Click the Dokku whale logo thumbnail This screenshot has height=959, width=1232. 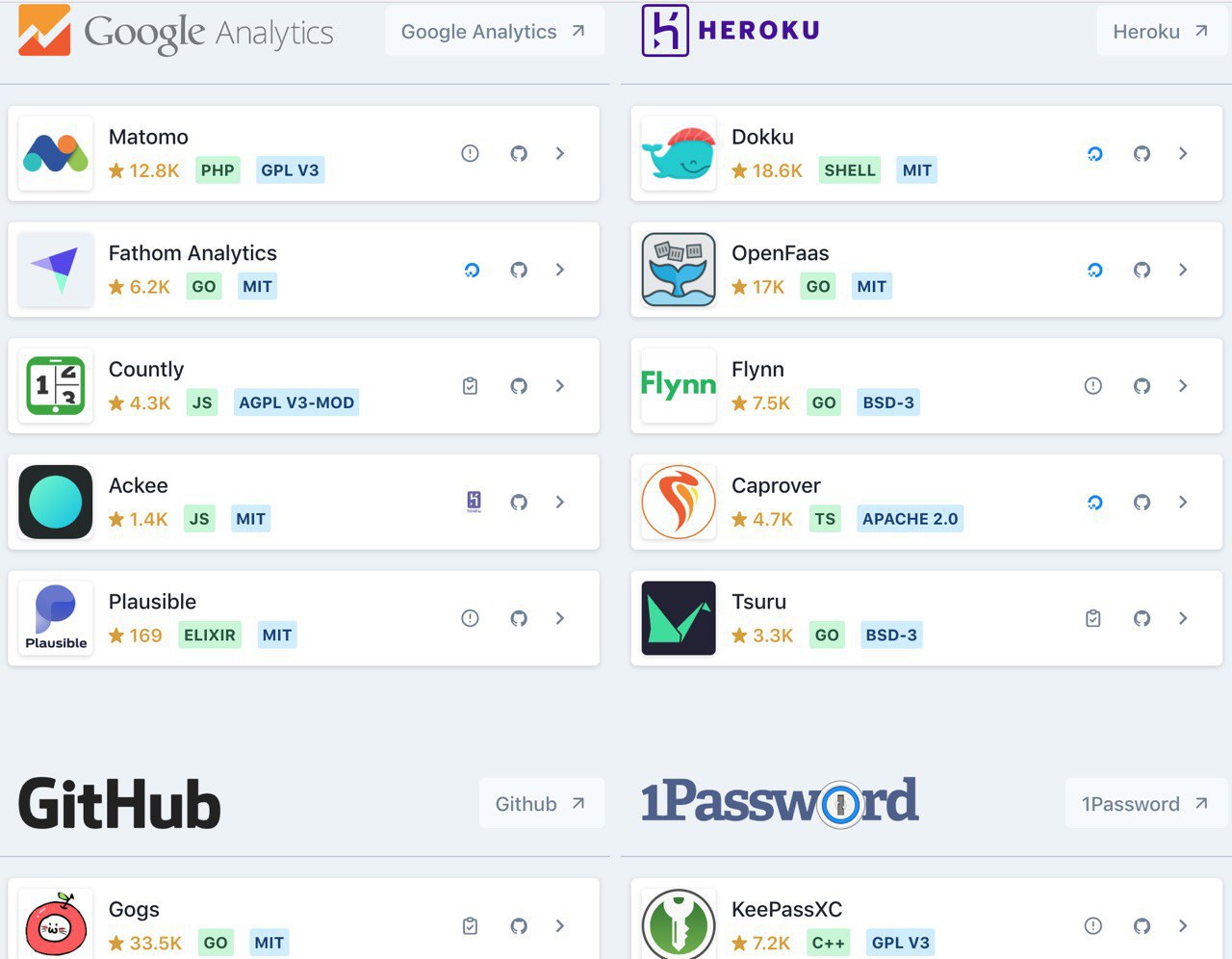(679, 154)
